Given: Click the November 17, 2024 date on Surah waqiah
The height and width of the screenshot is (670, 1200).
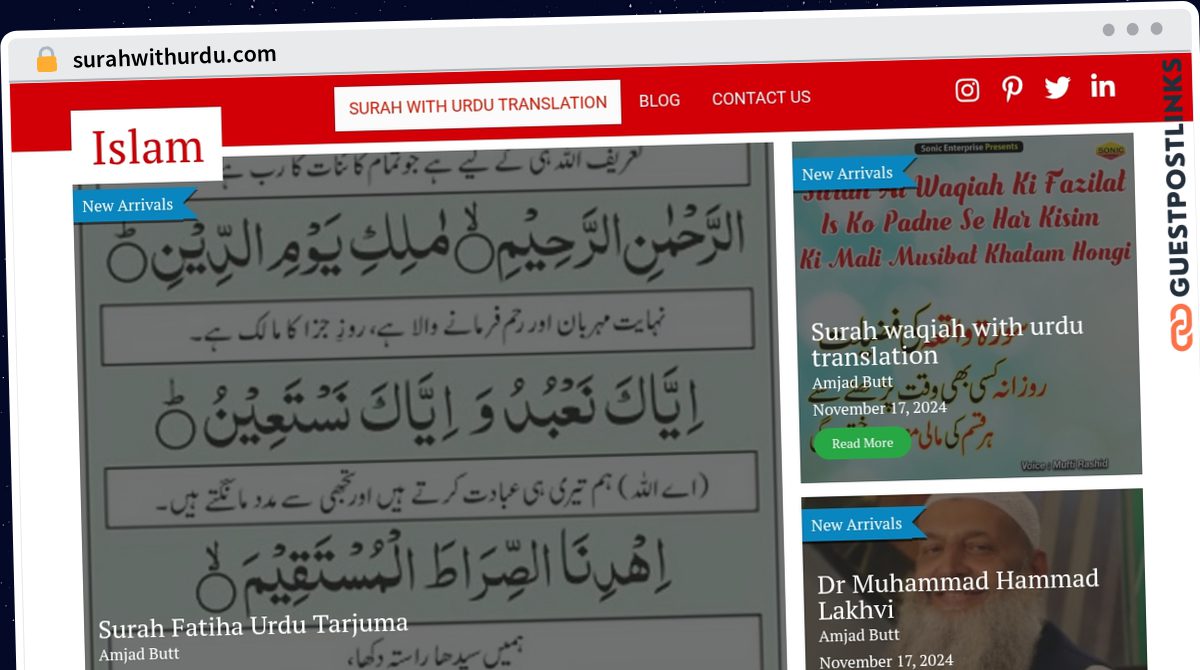Looking at the screenshot, I should (x=879, y=408).
